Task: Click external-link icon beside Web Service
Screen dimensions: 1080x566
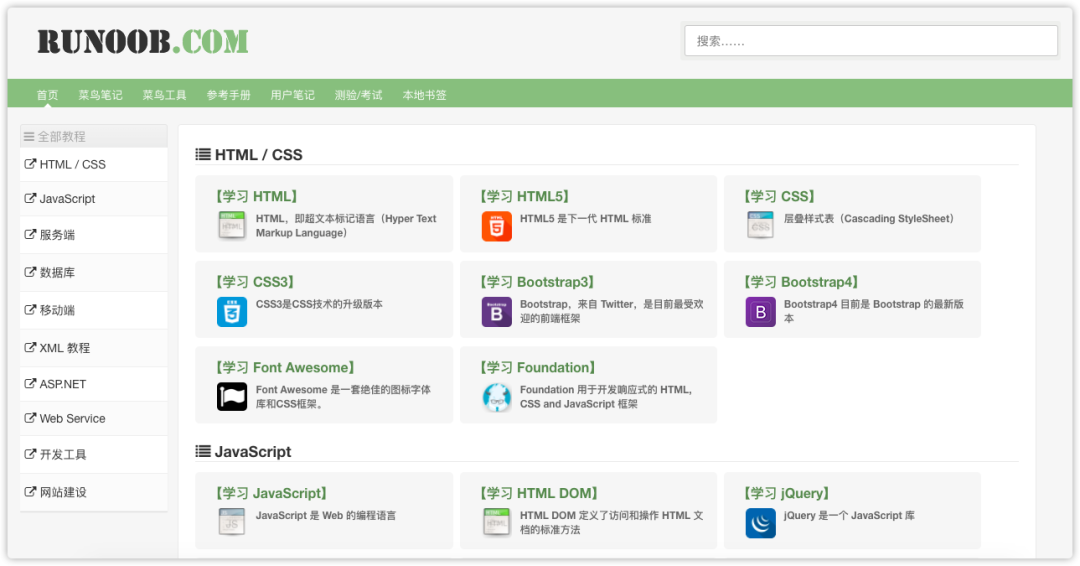Action: point(30,418)
